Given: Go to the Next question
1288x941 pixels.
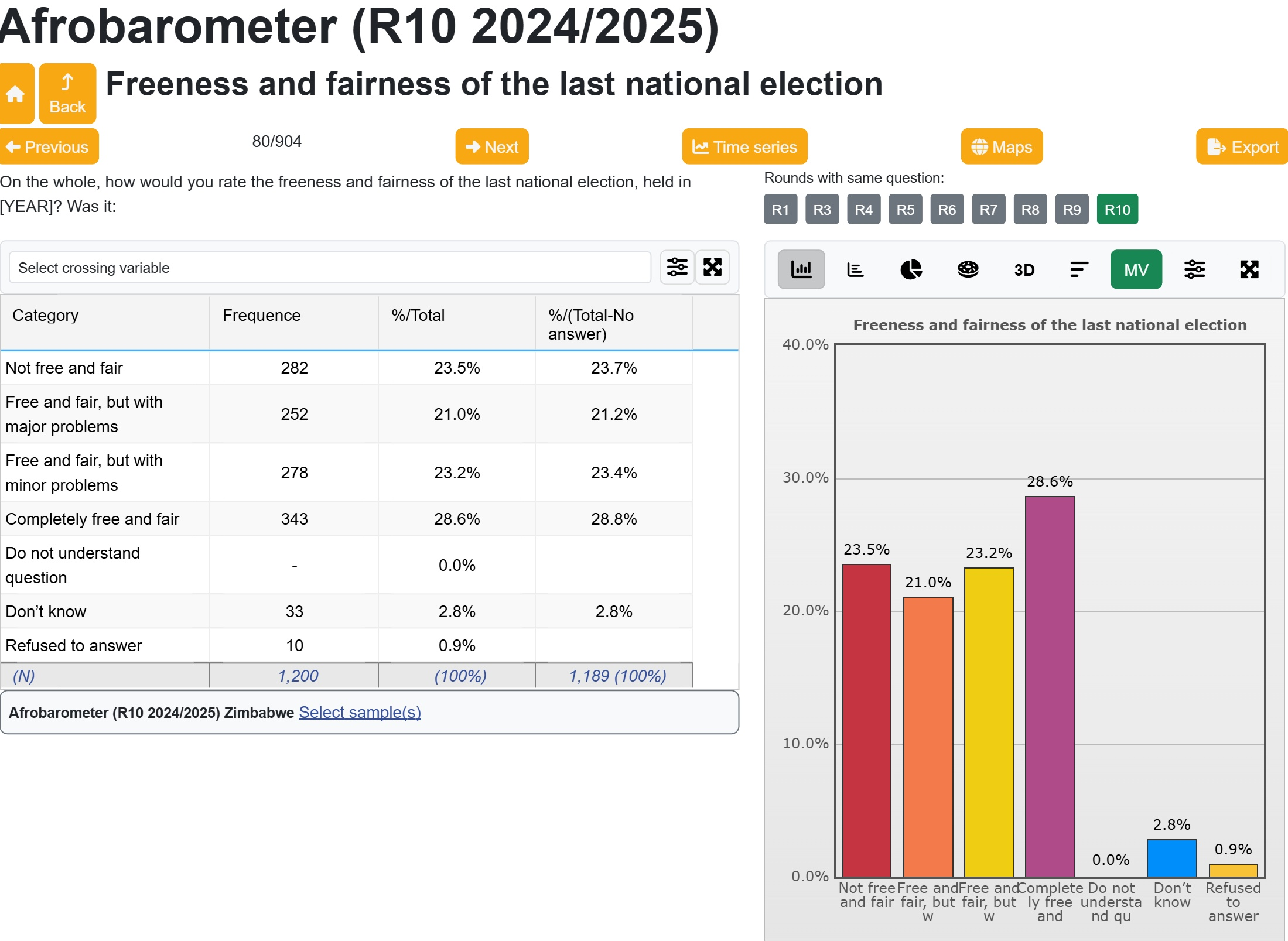Looking at the screenshot, I should [x=492, y=146].
